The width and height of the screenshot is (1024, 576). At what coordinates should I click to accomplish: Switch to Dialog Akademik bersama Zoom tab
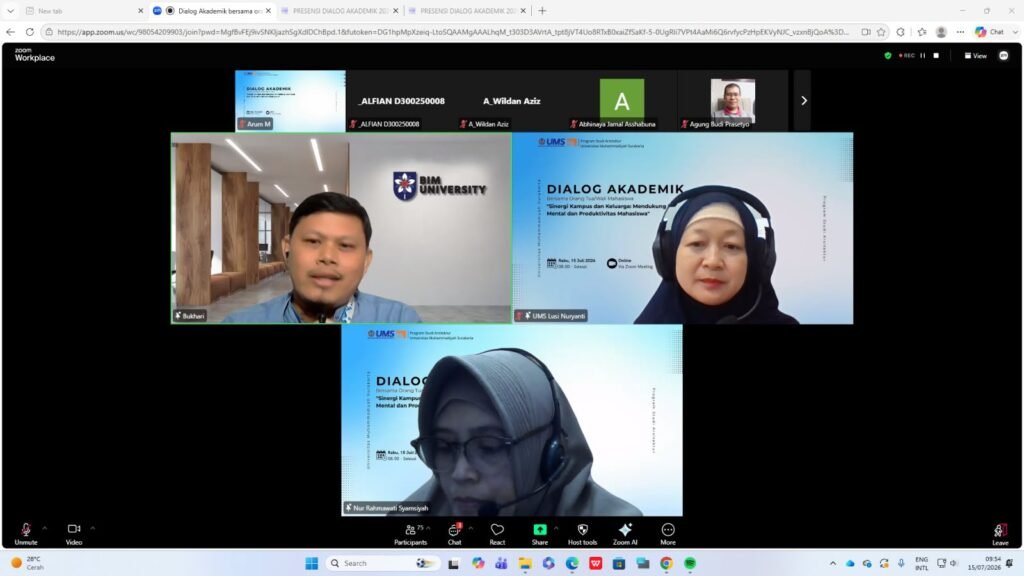click(212, 10)
